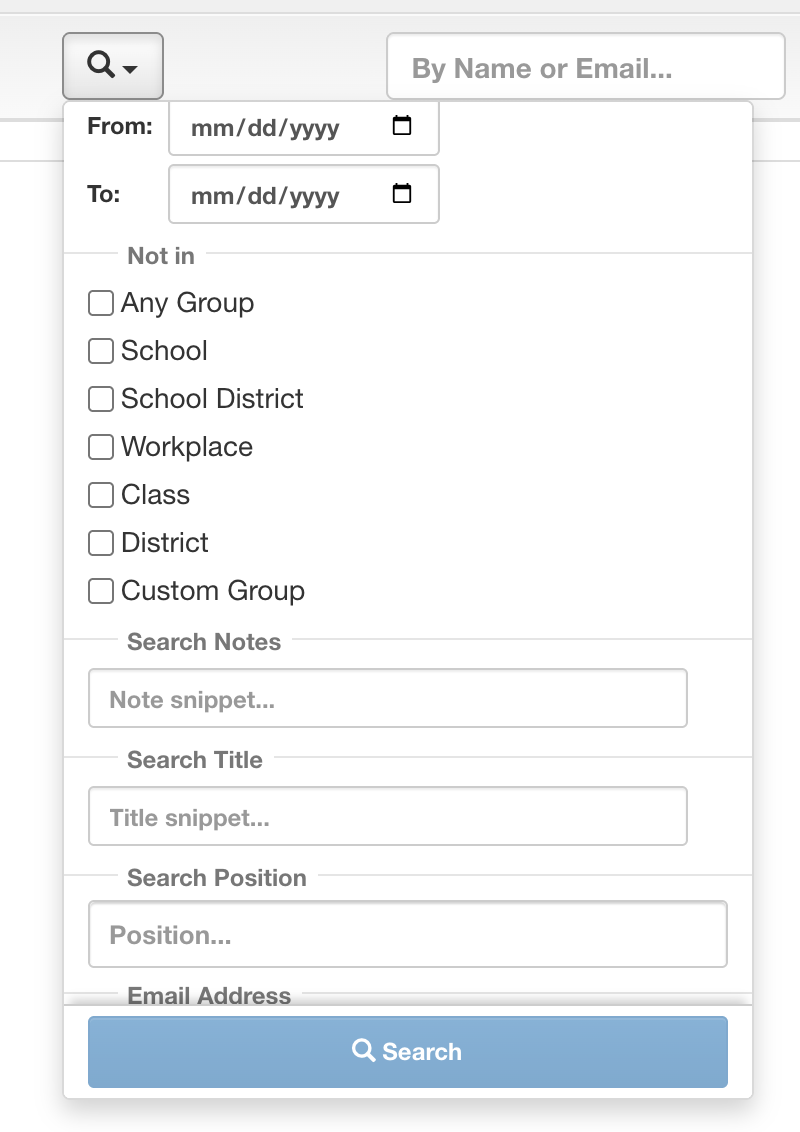Toggle the Class checkbox
800x1132 pixels.
[101, 495]
